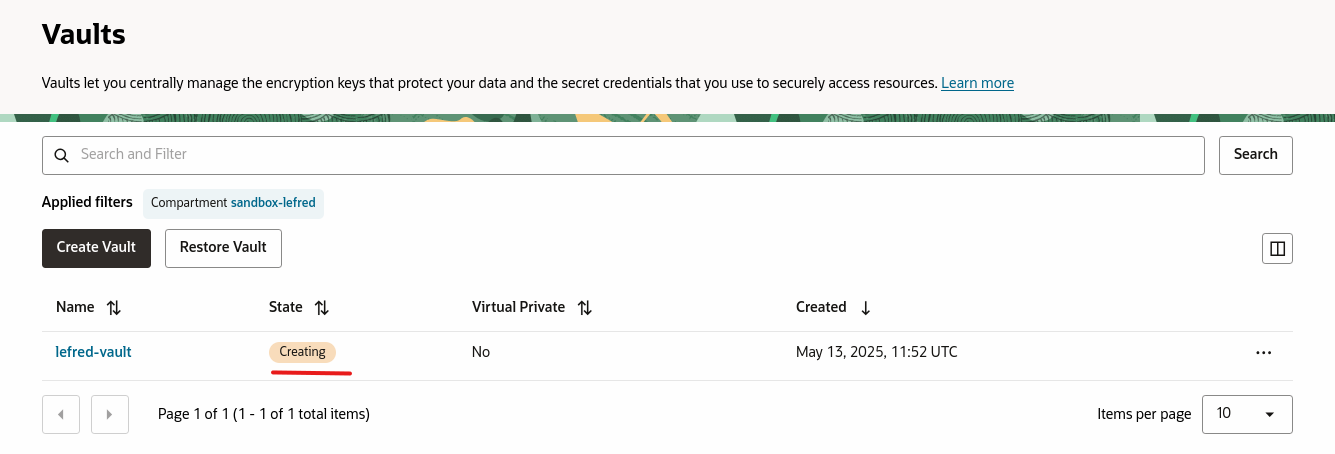Image resolution: width=1335 pixels, height=454 pixels.
Task: Click the Restore Vault button
Action: click(x=223, y=247)
